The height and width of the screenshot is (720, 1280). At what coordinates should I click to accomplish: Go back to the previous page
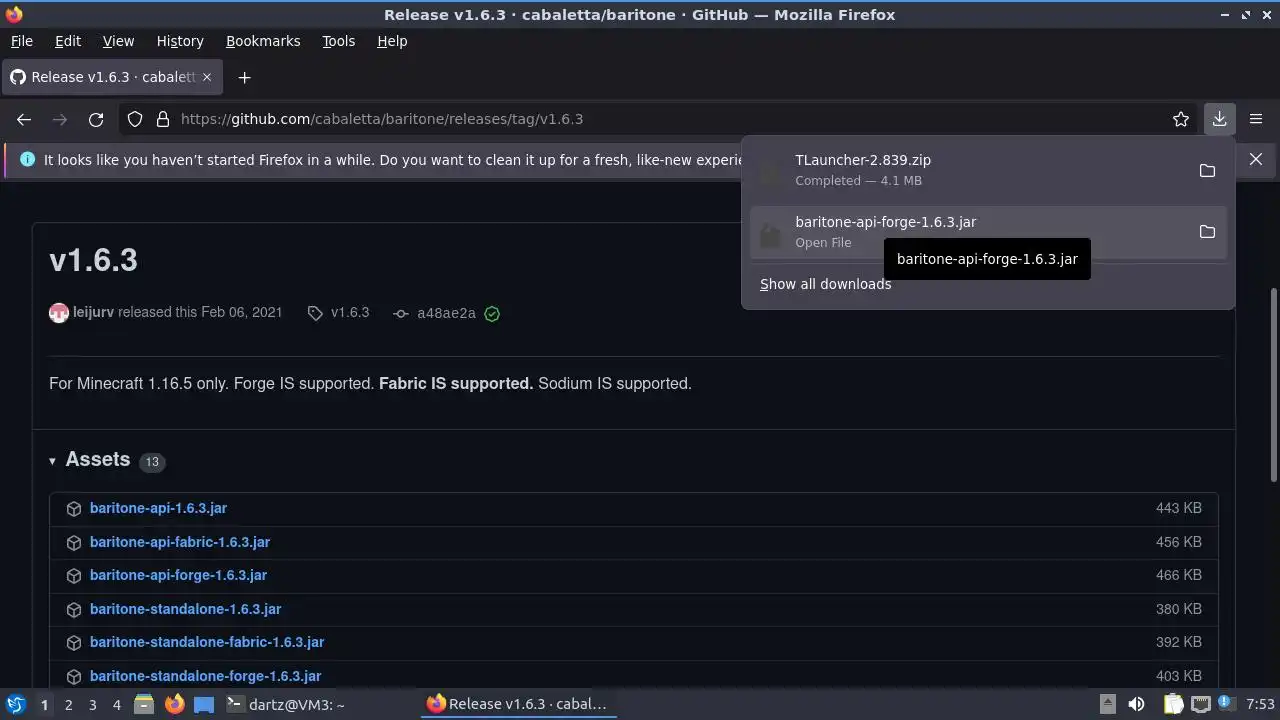24,119
